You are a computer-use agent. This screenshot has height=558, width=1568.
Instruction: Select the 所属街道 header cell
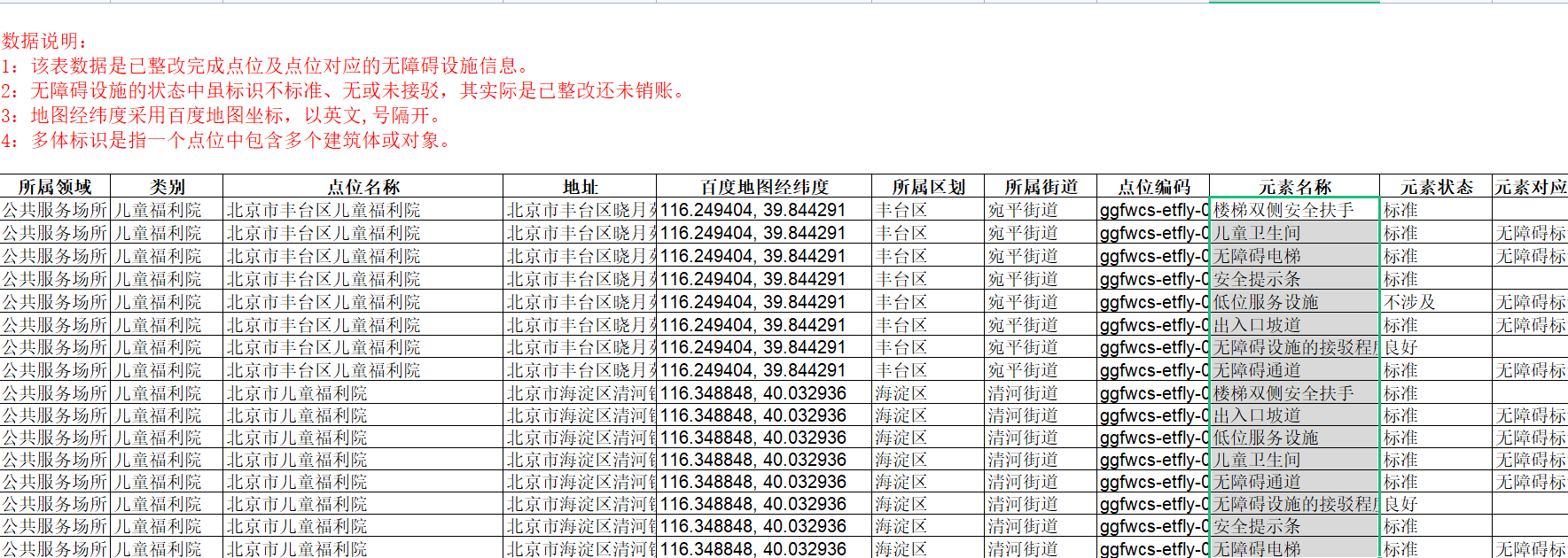[1040, 187]
